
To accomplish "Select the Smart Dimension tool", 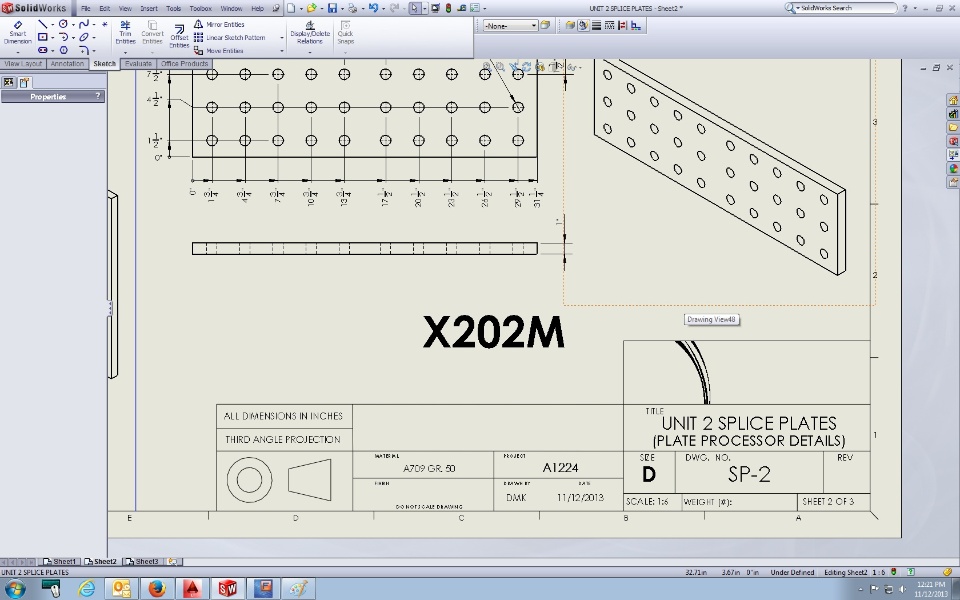I will tap(17, 33).
